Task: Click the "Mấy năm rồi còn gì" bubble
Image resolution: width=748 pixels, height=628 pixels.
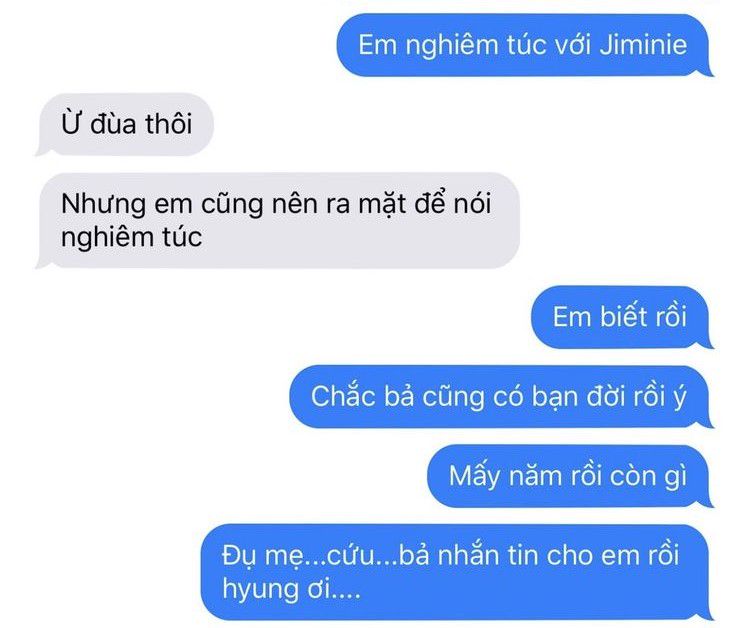Action: point(570,476)
